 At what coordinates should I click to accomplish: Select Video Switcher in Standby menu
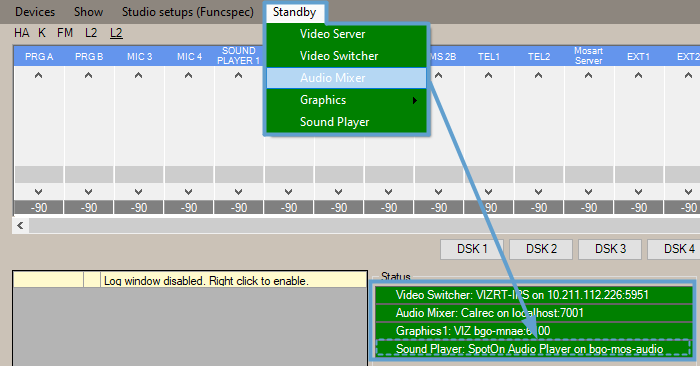click(346, 56)
